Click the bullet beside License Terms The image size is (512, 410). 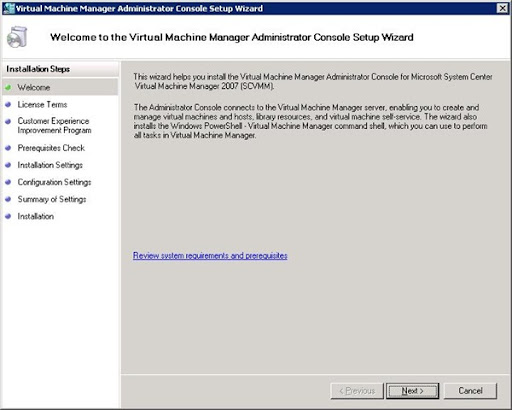(8, 104)
